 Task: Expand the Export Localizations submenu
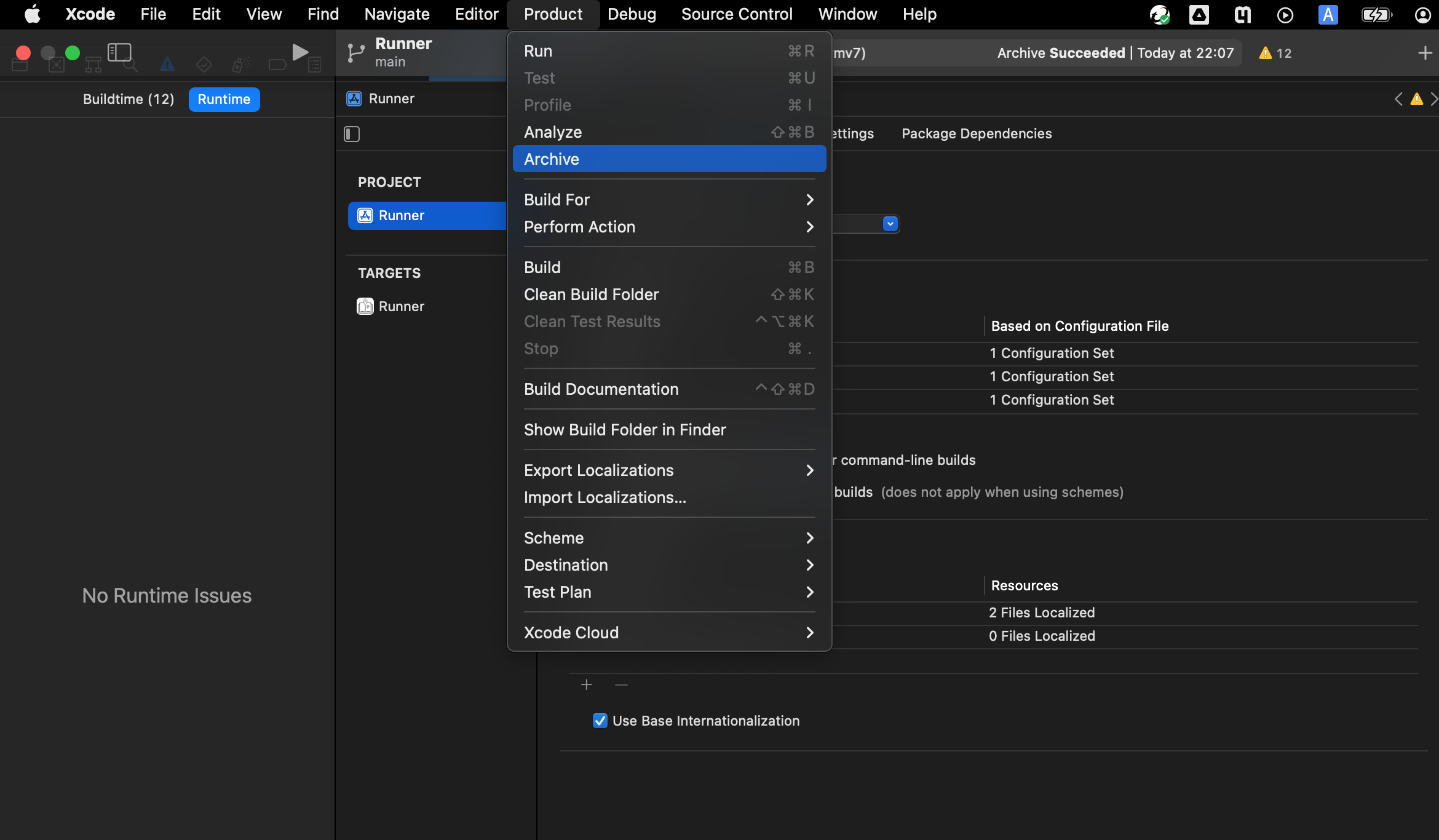(x=669, y=470)
